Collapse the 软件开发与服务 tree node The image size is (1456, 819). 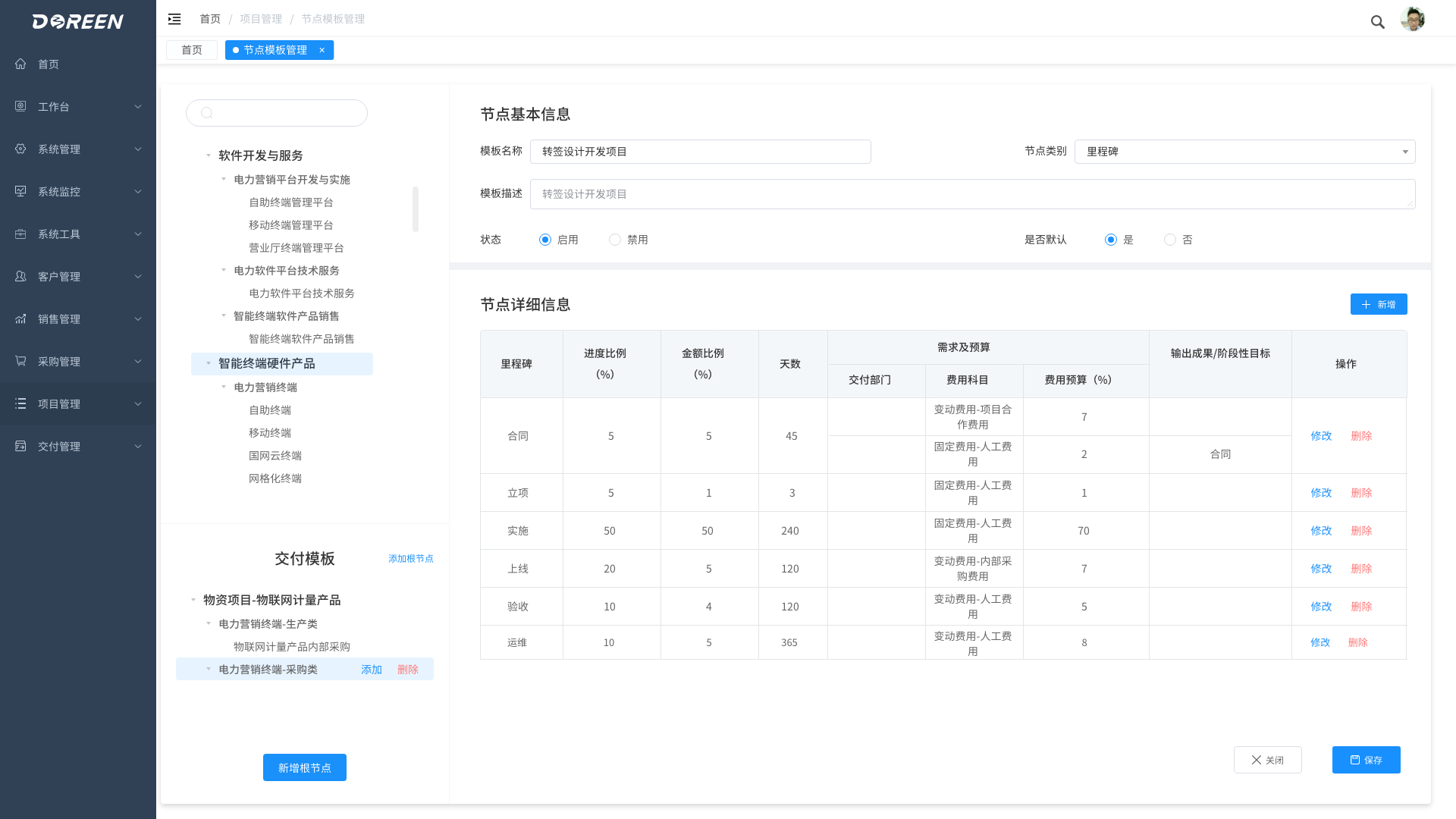pyautogui.click(x=209, y=155)
